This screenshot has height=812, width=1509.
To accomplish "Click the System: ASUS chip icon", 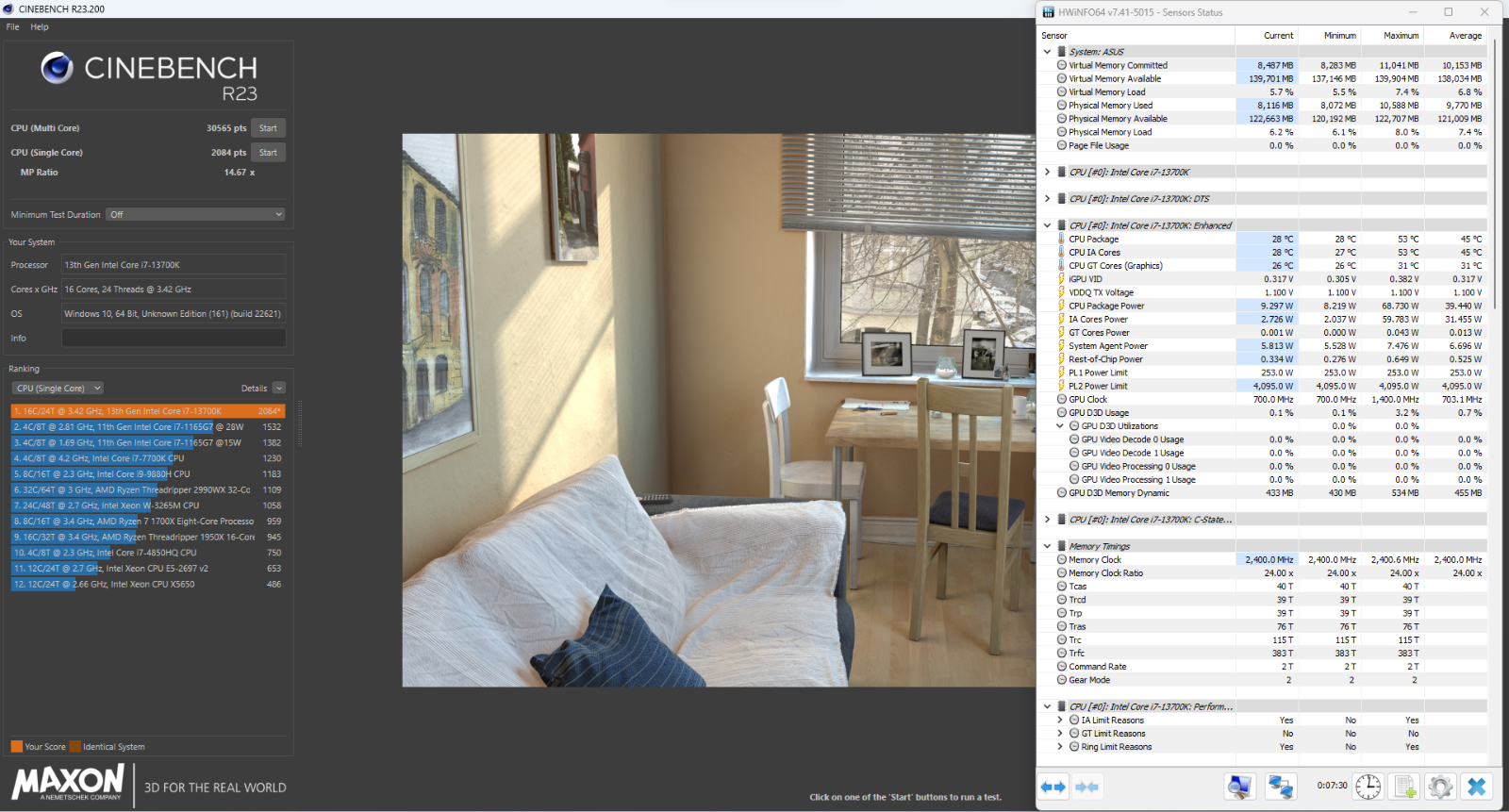I will (x=1061, y=52).
